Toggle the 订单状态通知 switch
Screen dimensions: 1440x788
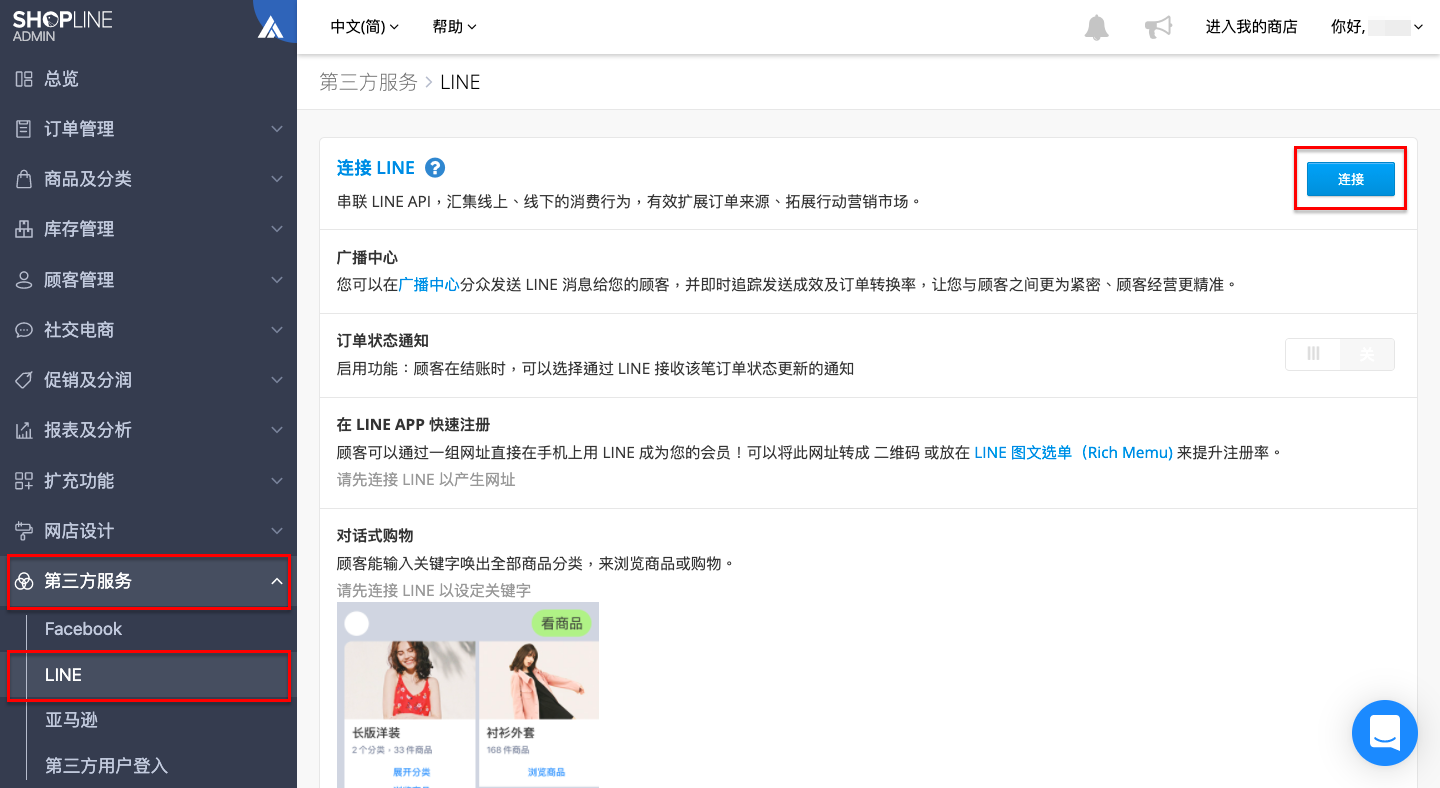click(x=1340, y=354)
